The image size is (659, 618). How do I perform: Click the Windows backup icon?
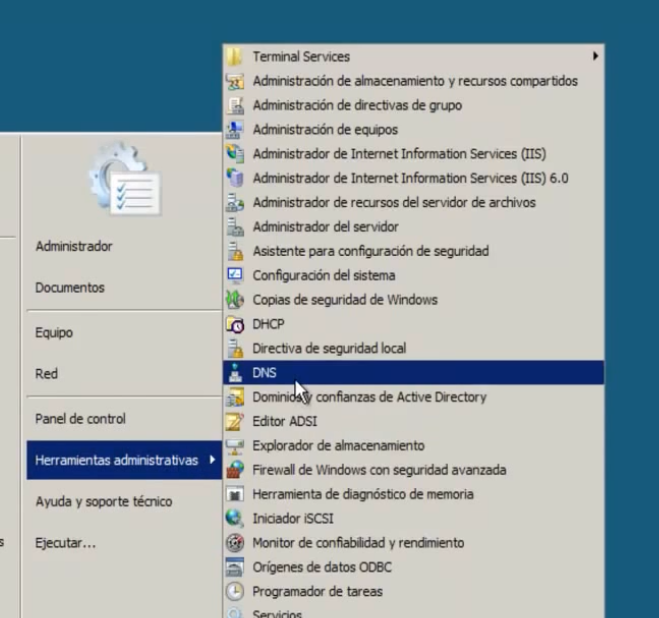(x=235, y=300)
